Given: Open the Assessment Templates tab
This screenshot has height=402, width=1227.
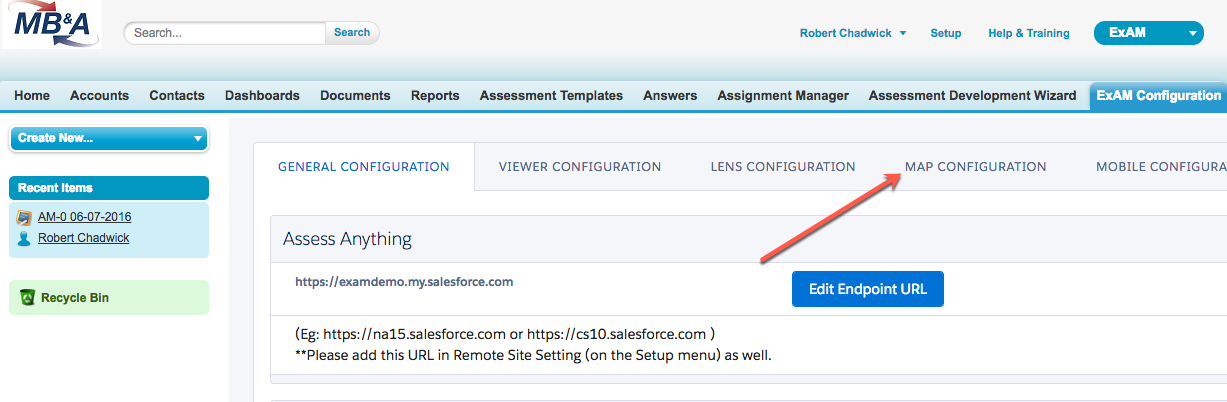Looking at the screenshot, I should pos(551,96).
